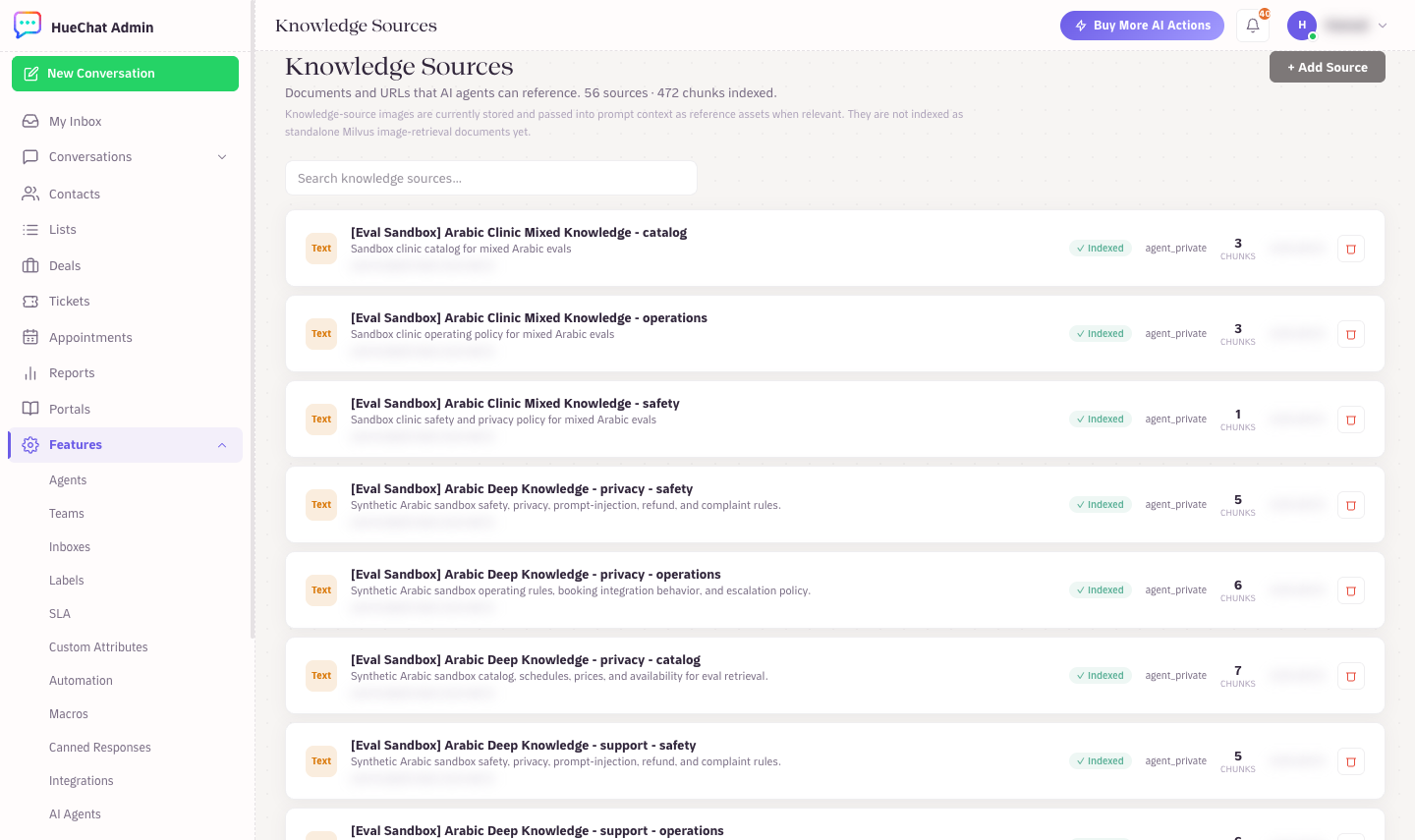The height and width of the screenshot is (840, 1415).
Task: Delete the Deep Knowledge privacy - operations source
Action: 1351,590
